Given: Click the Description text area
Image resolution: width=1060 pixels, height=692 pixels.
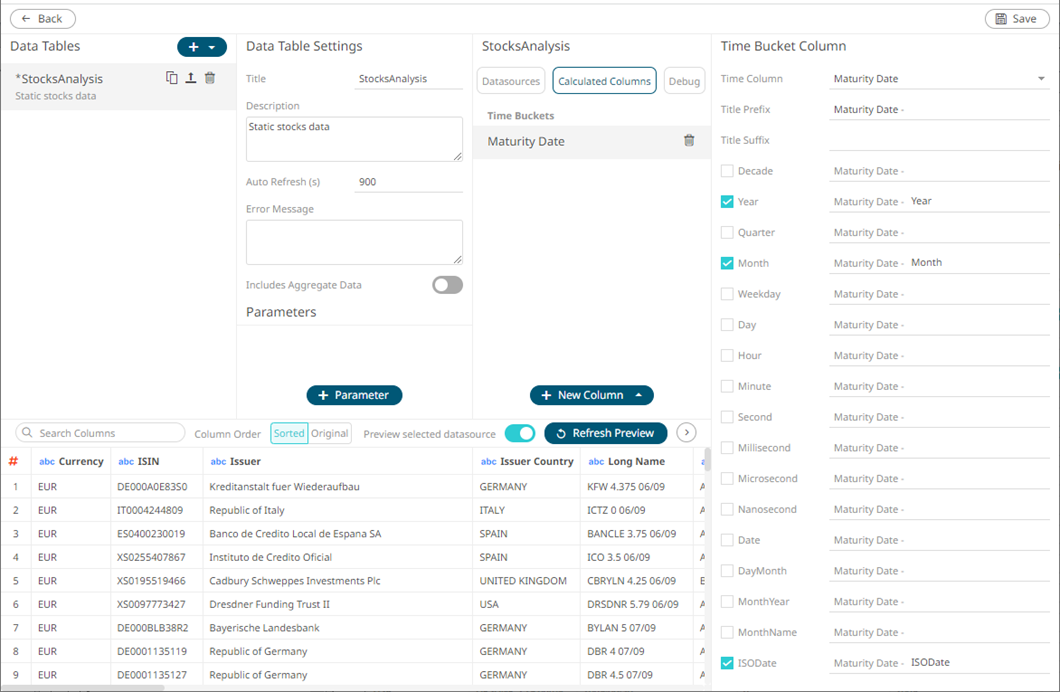Looking at the screenshot, I should pyautogui.click(x=354, y=139).
